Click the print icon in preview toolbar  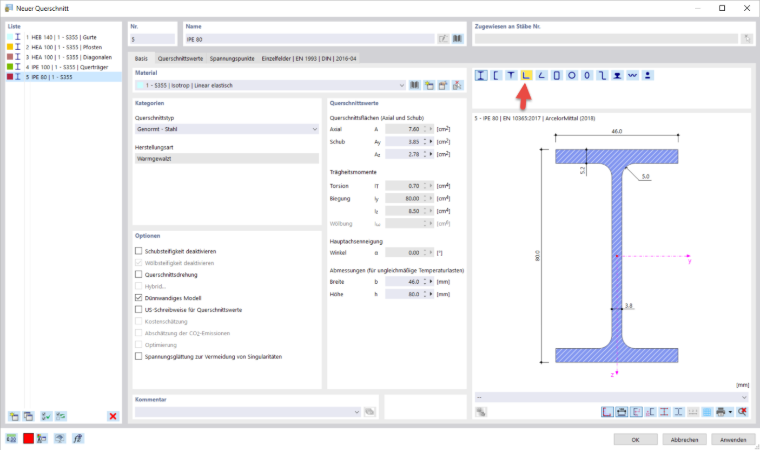point(721,412)
